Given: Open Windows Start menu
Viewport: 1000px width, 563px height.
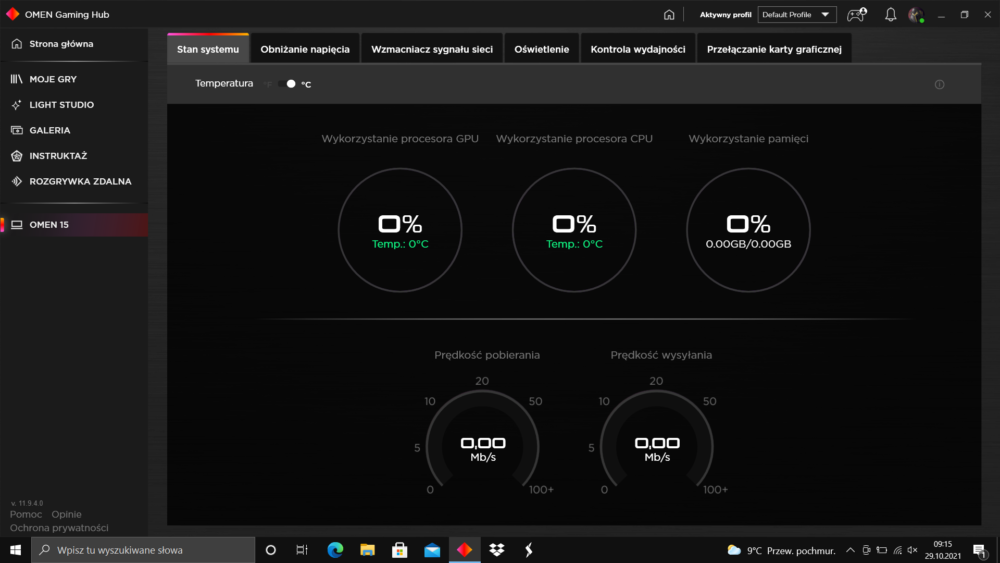Looking at the screenshot, I should [15, 550].
